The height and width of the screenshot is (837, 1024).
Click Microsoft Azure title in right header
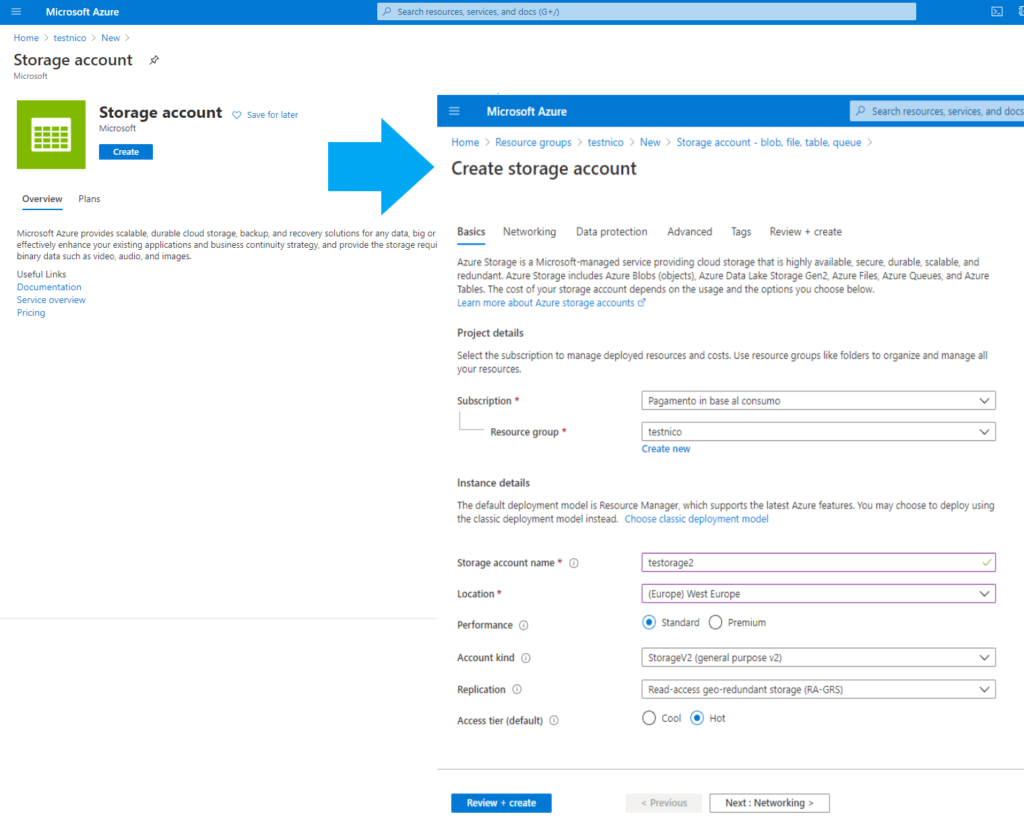tap(526, 112)
